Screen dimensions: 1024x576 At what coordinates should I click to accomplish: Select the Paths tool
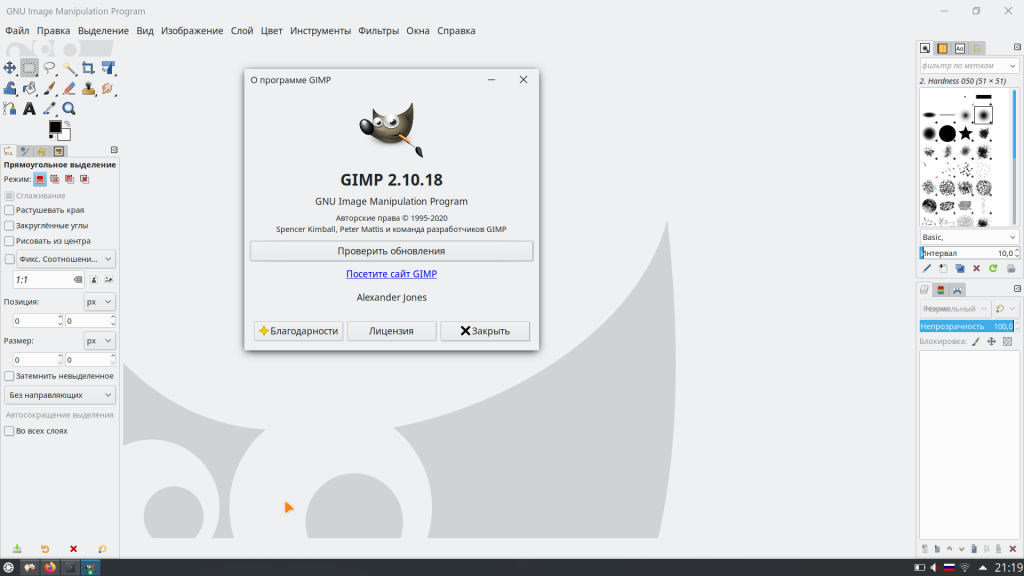coord(10,108)
